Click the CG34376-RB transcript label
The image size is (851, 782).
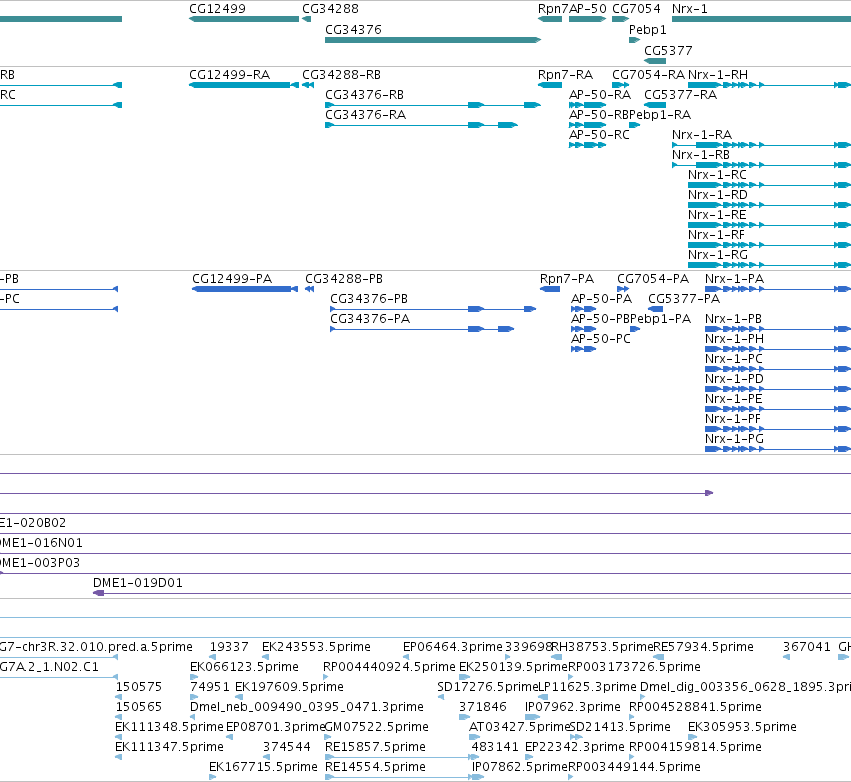[364, 95]
